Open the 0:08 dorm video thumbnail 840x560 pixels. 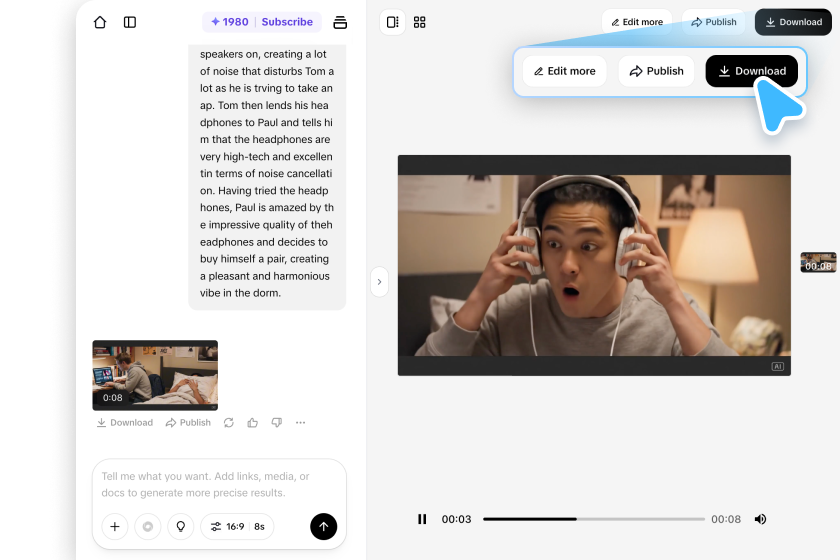155,375
